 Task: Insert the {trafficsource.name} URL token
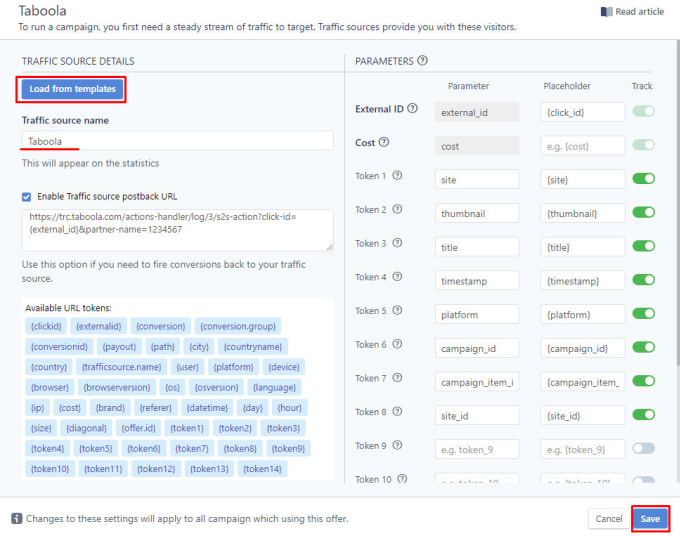[121, 367]
